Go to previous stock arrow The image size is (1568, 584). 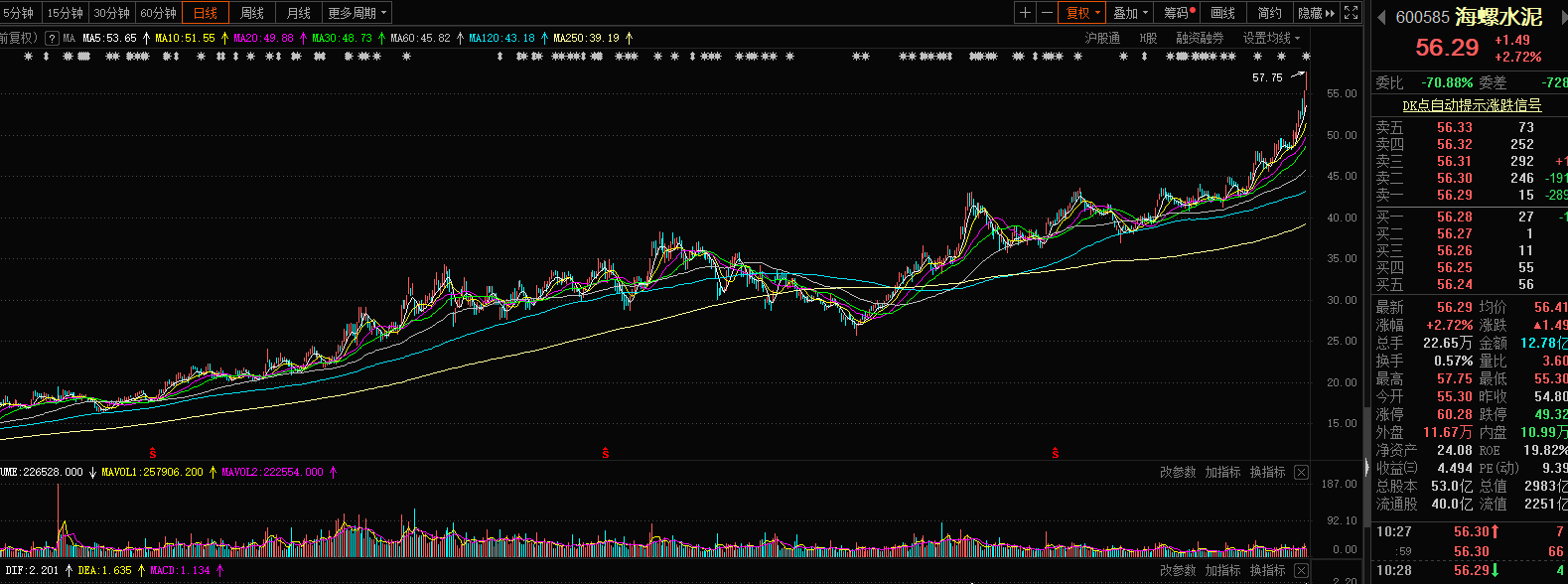coord(1380,17)
